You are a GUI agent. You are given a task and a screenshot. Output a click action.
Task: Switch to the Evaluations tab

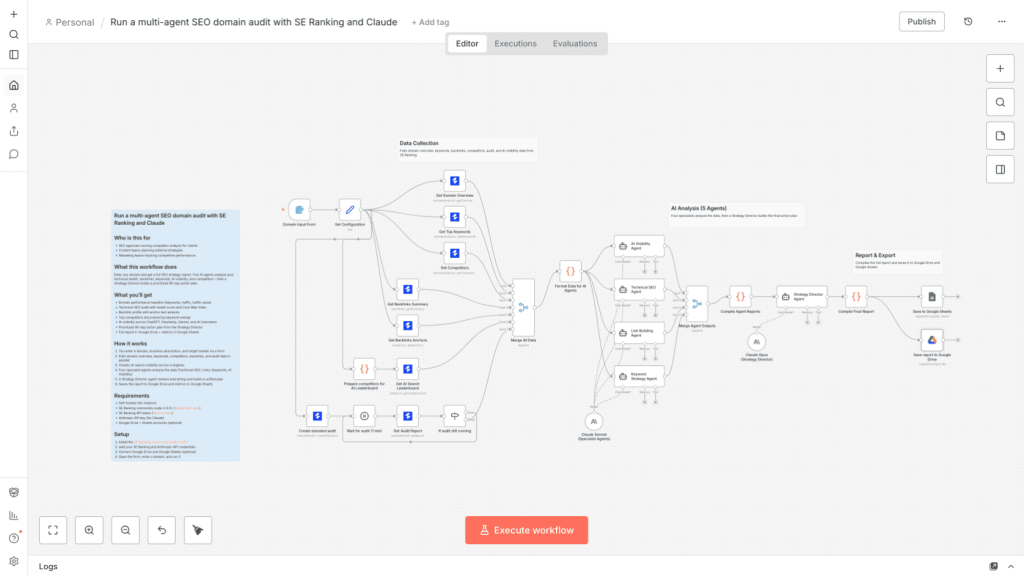click(x=575, y=44)
